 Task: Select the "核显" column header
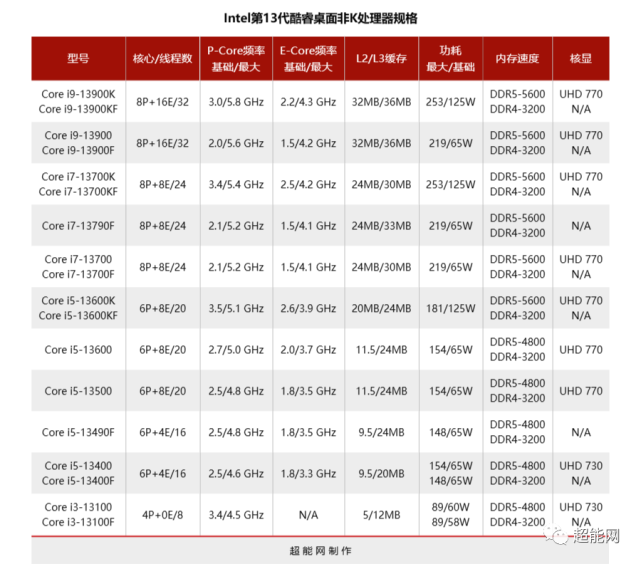point(581,58)
